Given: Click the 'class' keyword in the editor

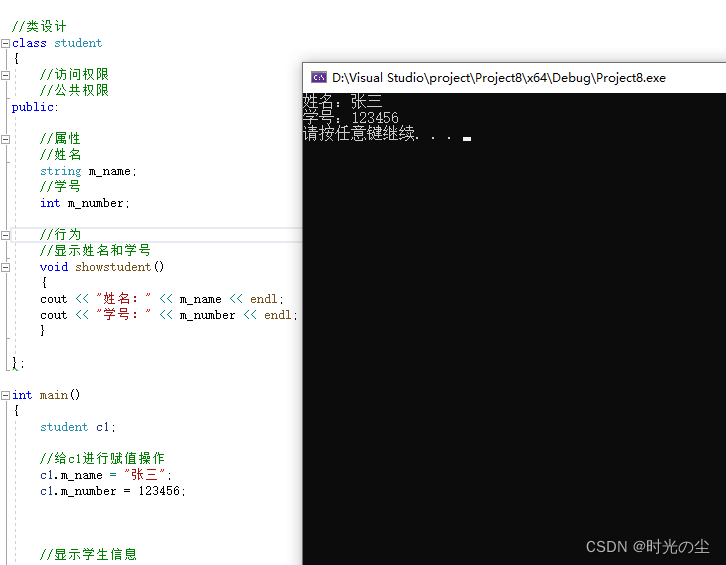Looking at the screenshot, I should (x=29, y=43).
